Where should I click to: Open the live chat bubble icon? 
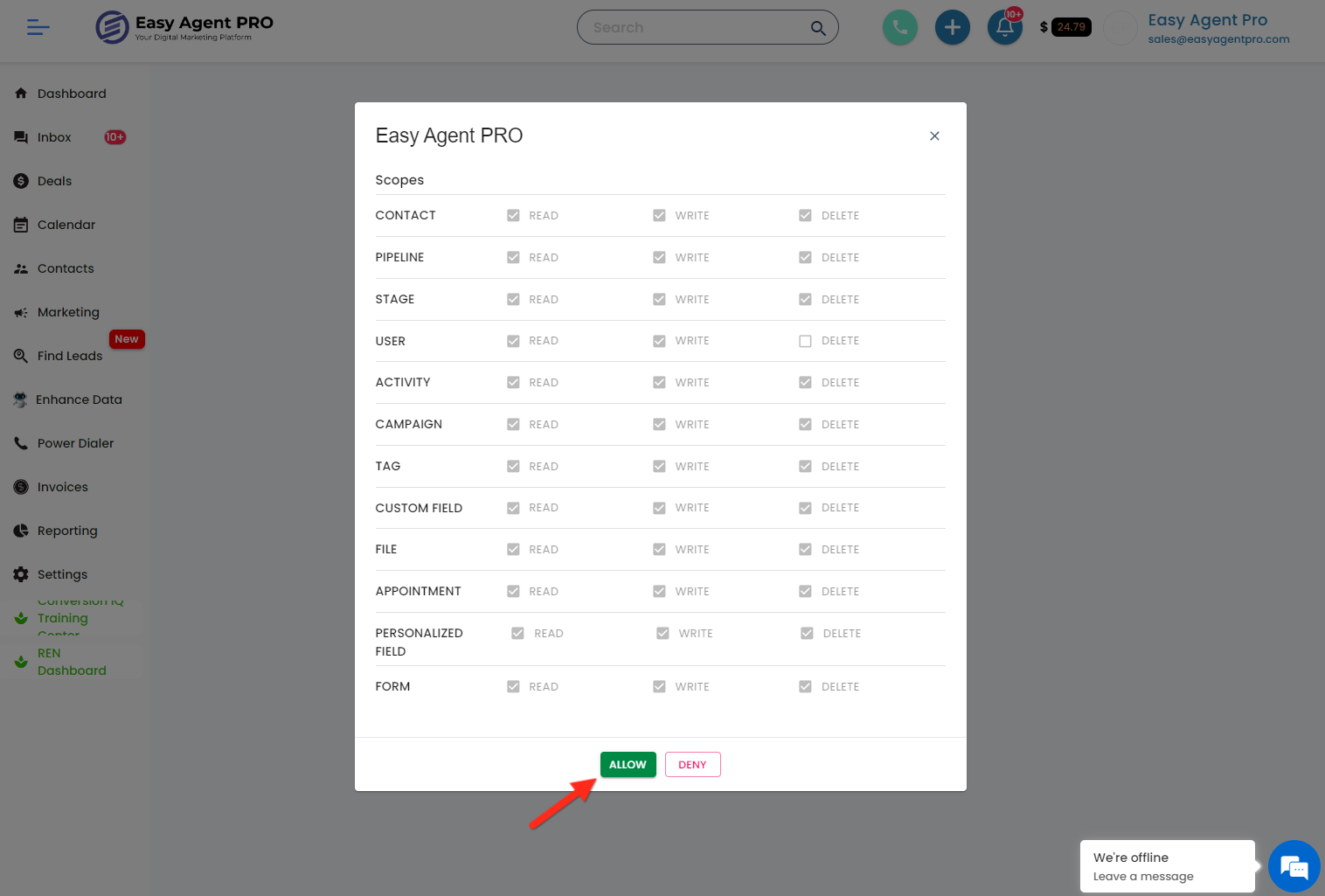(1294, 866)
